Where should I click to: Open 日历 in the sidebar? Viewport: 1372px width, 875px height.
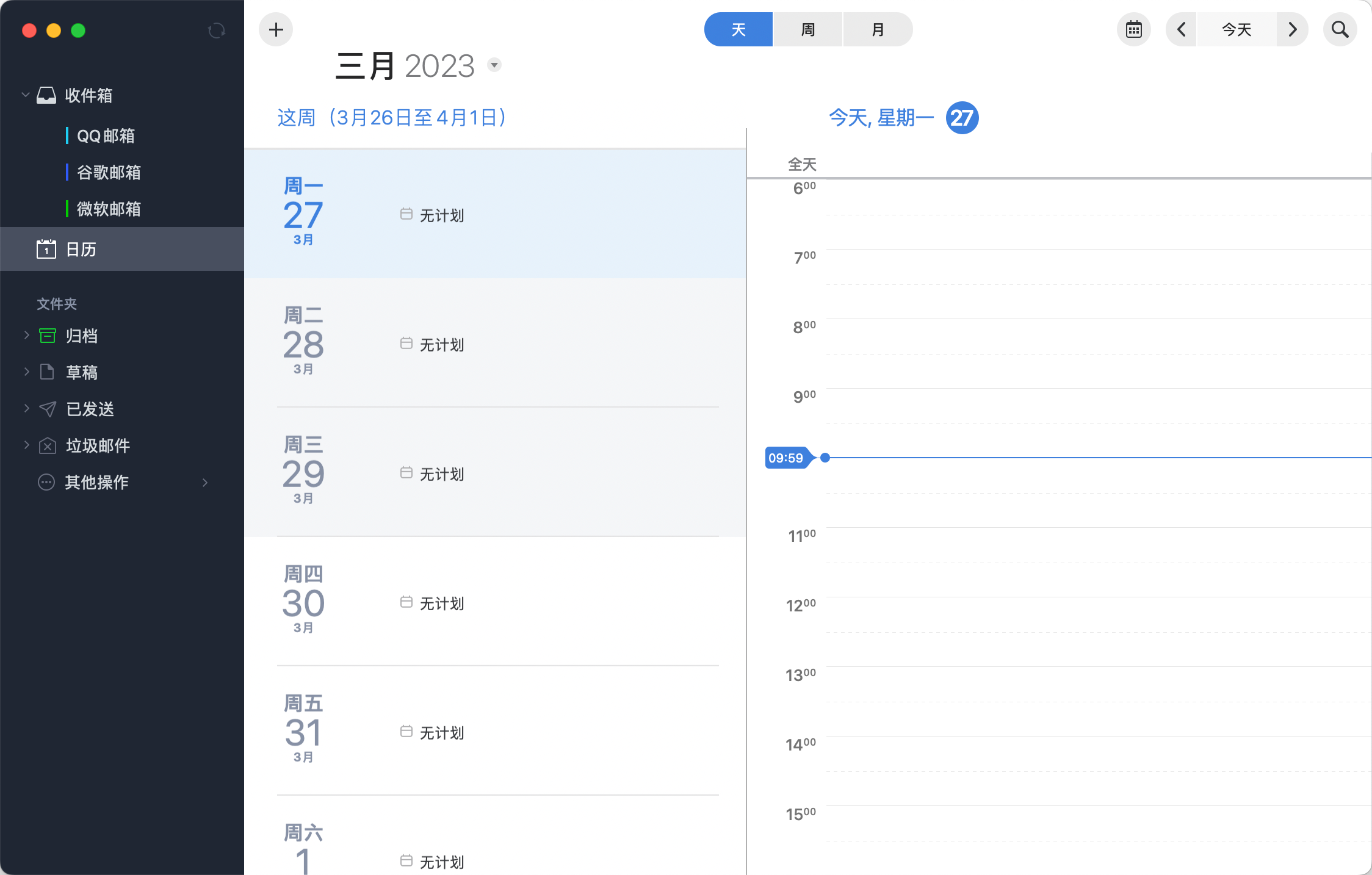[122, 249]
